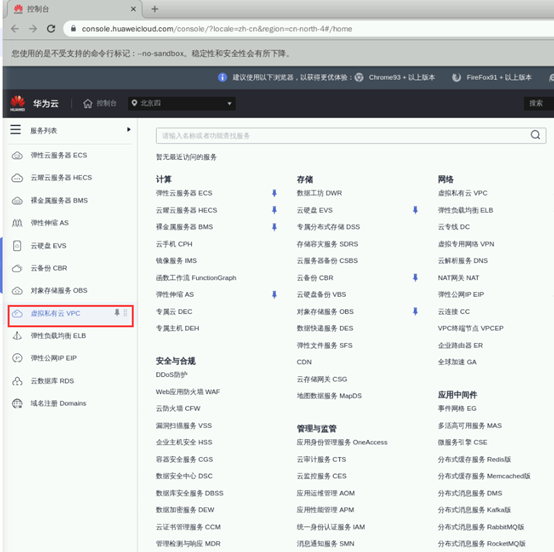Open the console home icon
Viewport: 554px width, 552px height.
(88, 103)
